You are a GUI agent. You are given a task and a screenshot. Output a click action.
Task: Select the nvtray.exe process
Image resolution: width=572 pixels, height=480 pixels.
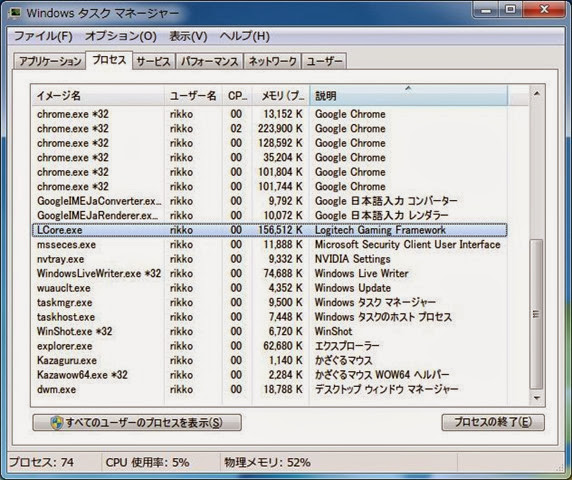pos(270,259)
